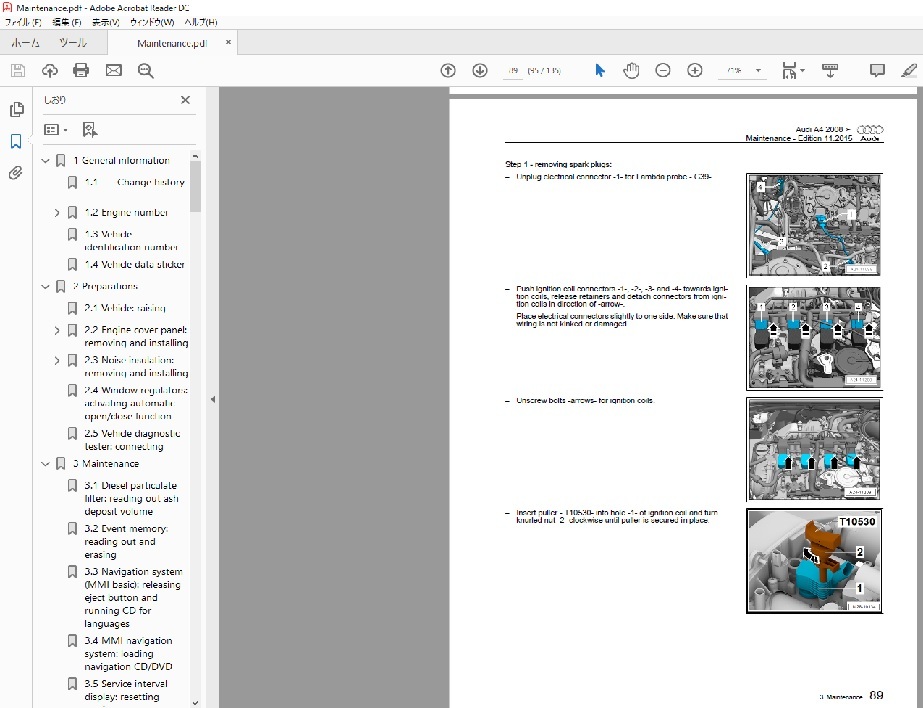Open the bookmark options list dropdown
This screenshot has height=708, width=923.
click(56, 129)
